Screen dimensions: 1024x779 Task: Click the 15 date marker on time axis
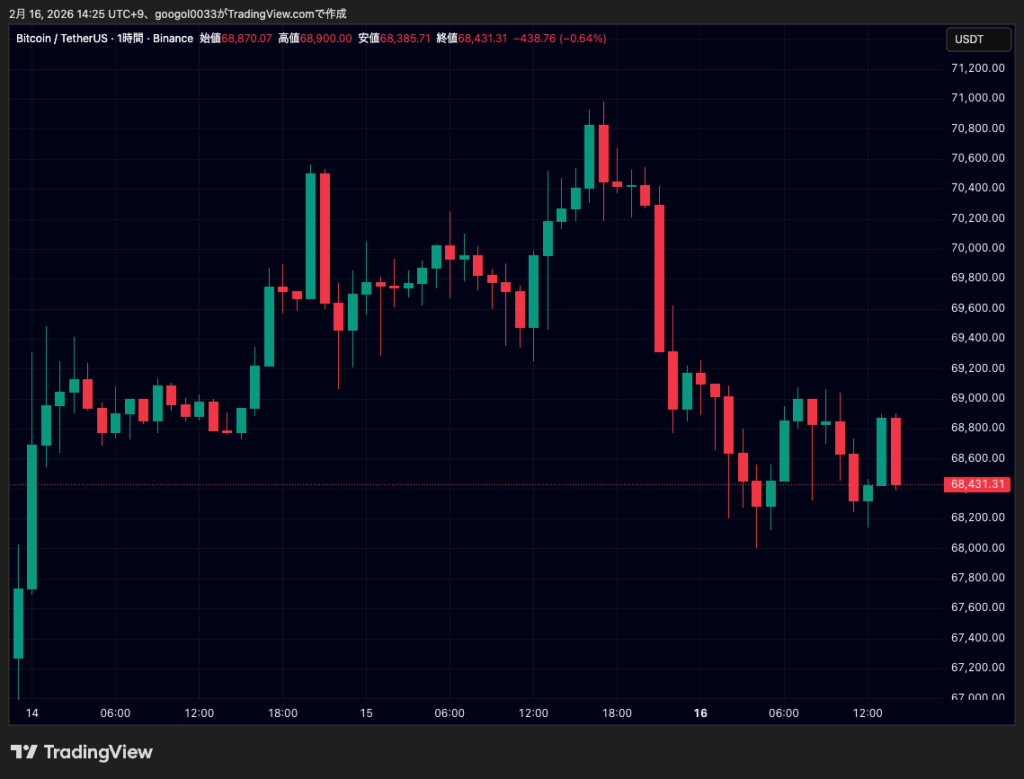366,713
